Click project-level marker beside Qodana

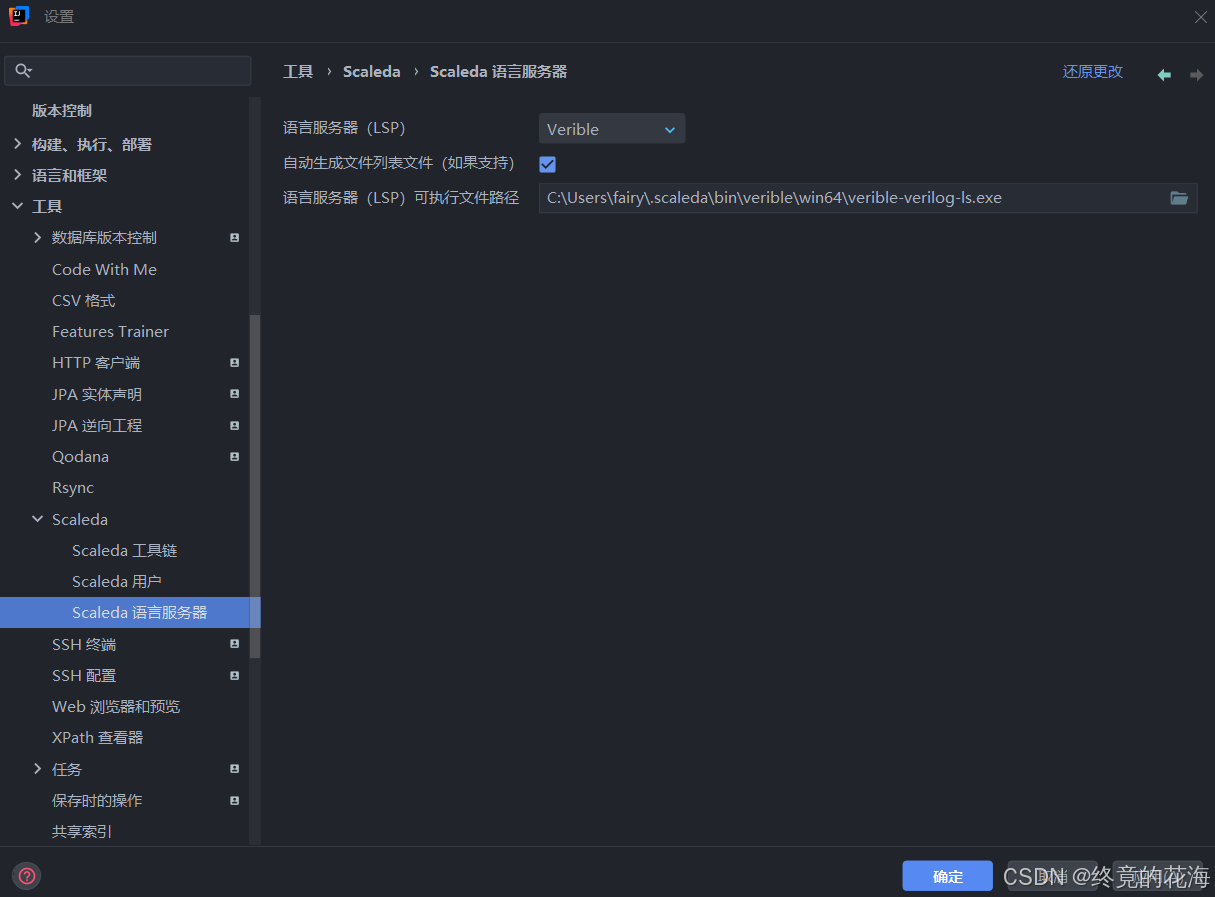[x=234, y=456]
